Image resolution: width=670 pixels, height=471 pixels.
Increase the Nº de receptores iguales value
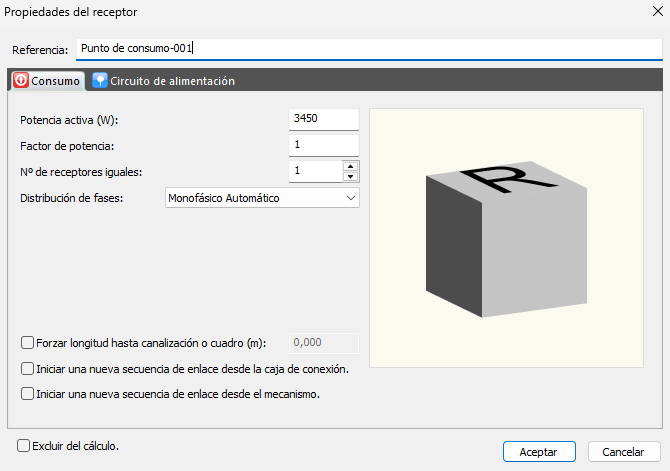click(350, 166)
